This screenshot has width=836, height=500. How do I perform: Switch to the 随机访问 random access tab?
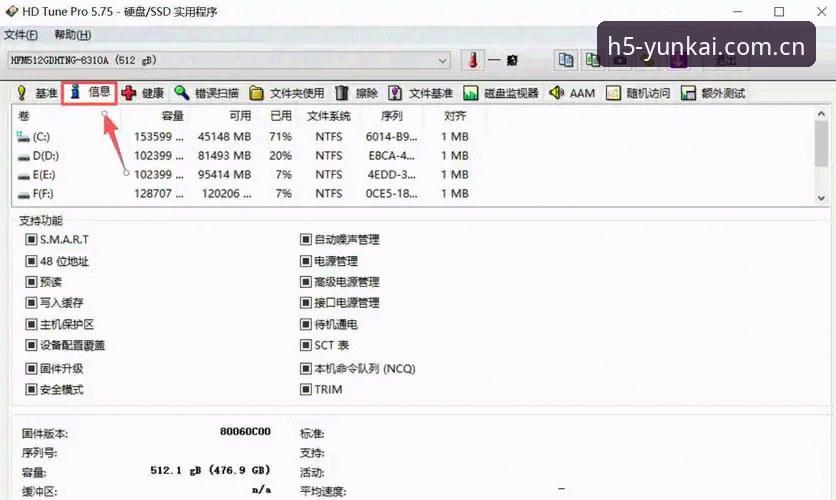click(638, 93)
